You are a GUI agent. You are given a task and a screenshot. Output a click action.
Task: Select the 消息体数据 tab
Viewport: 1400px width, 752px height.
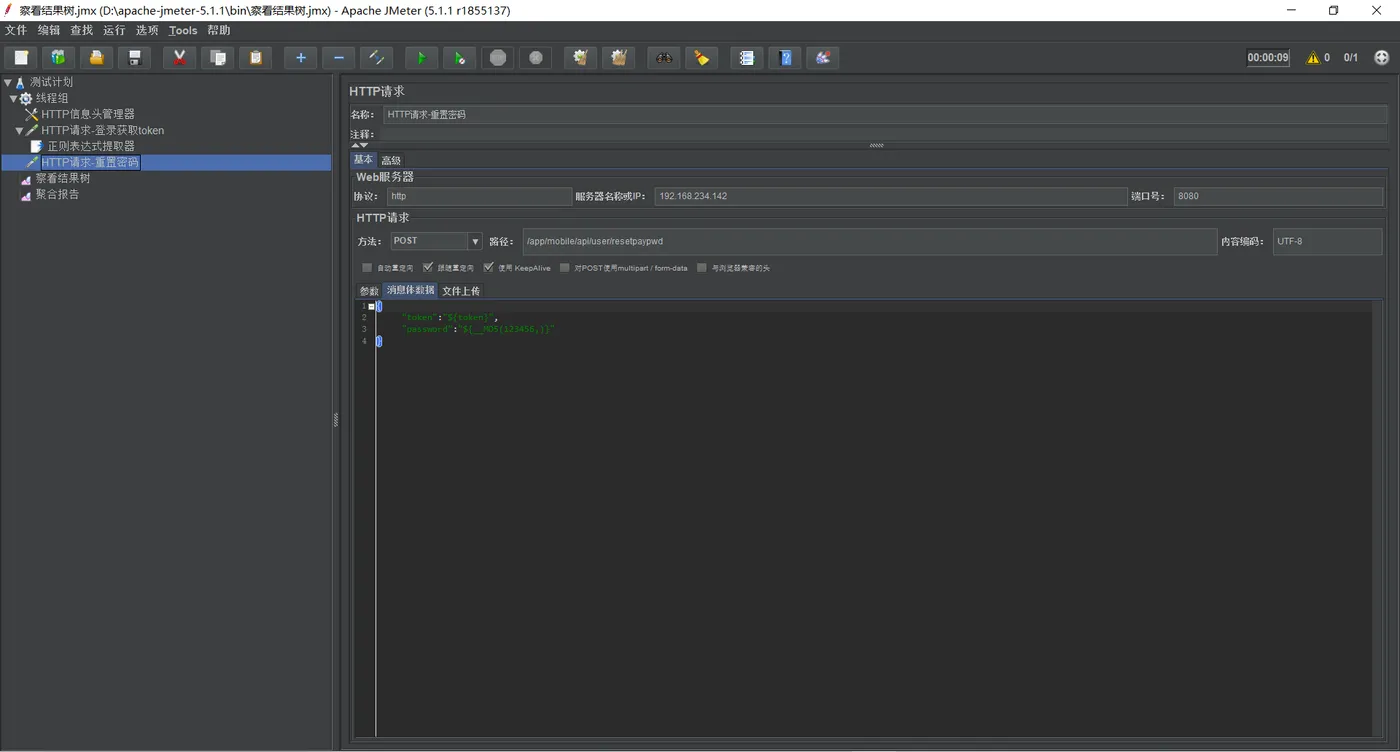(411, 291)
